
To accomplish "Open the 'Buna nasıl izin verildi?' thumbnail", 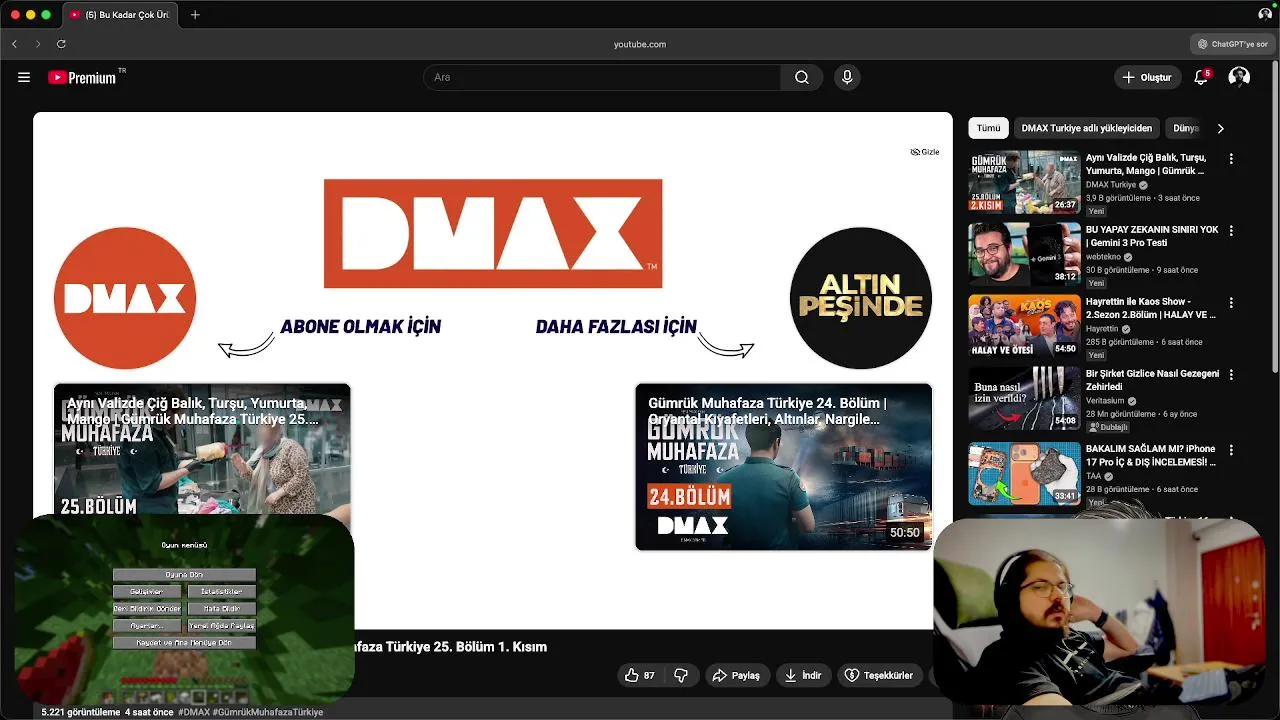I will click(1024, 398).
